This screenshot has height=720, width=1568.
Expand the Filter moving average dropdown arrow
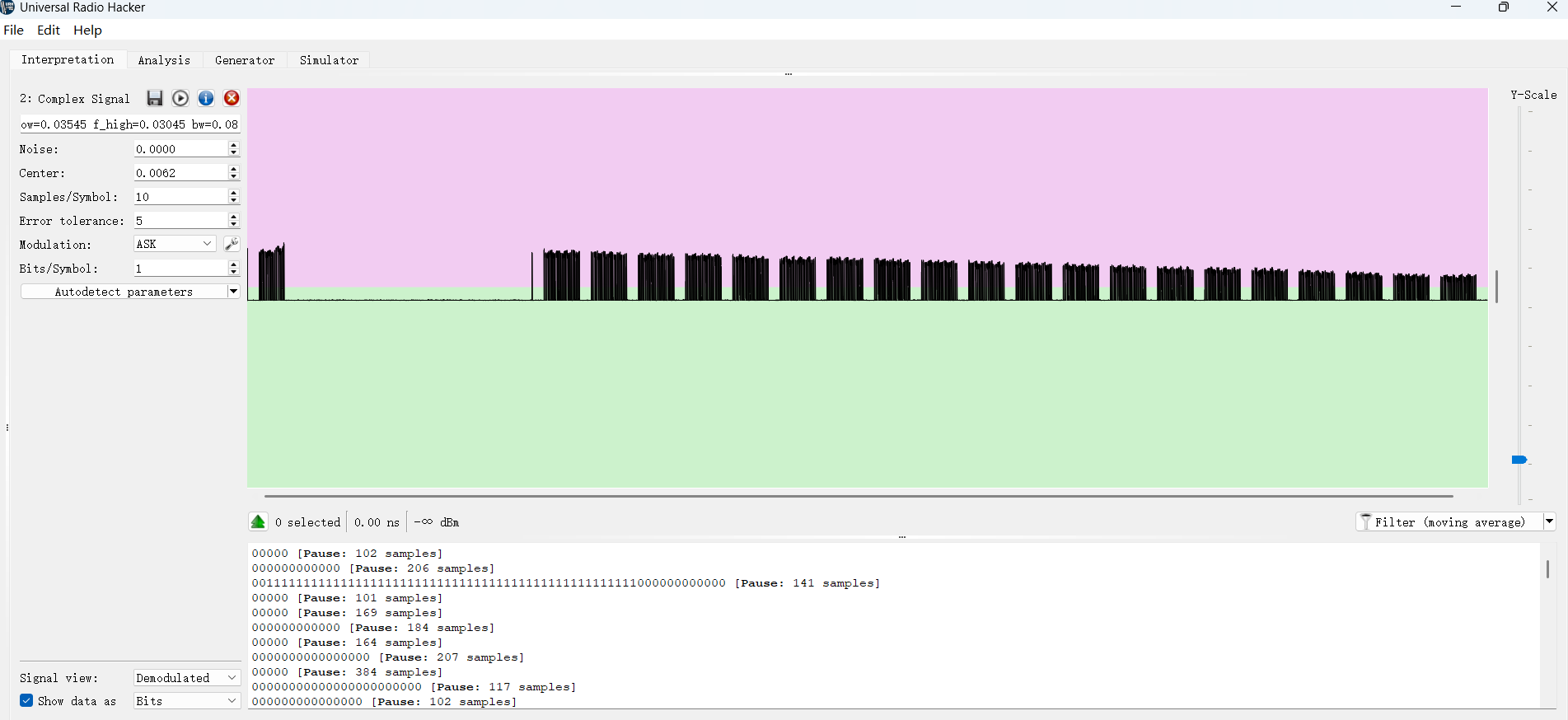point(1549,522)
